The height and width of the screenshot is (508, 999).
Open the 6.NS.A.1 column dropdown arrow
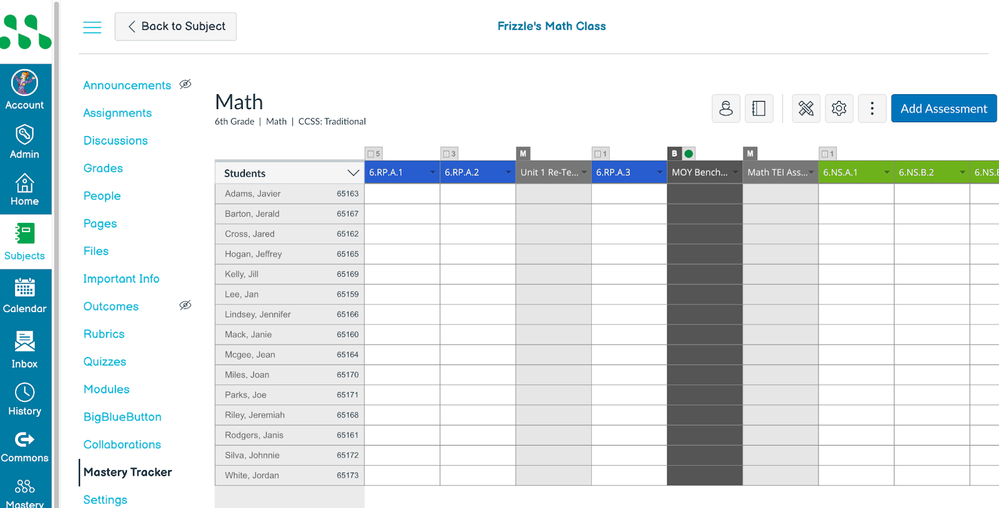886,173
